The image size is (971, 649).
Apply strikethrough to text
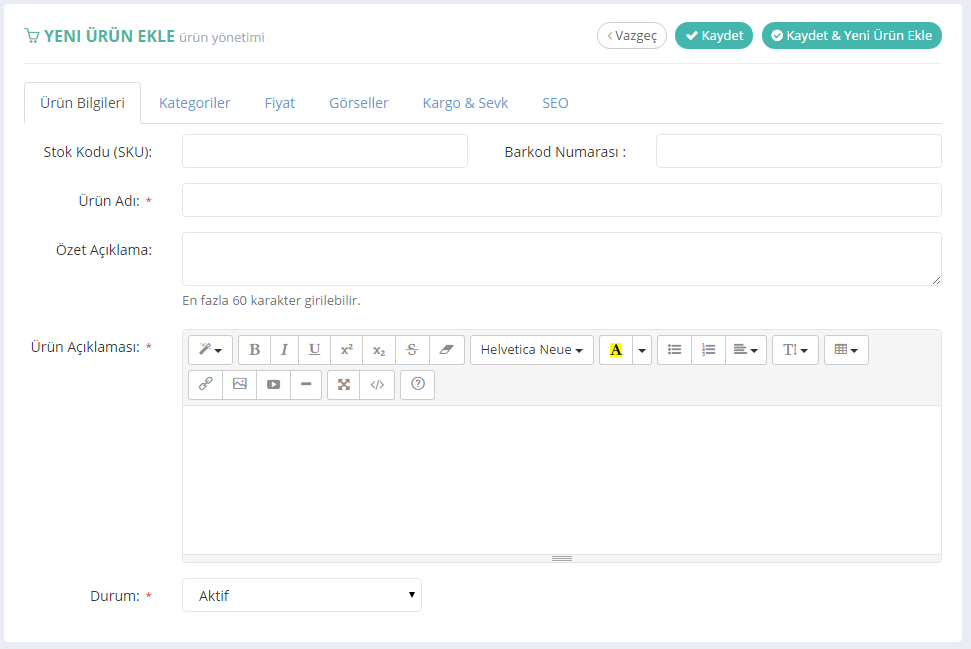[x=412, y=350]
